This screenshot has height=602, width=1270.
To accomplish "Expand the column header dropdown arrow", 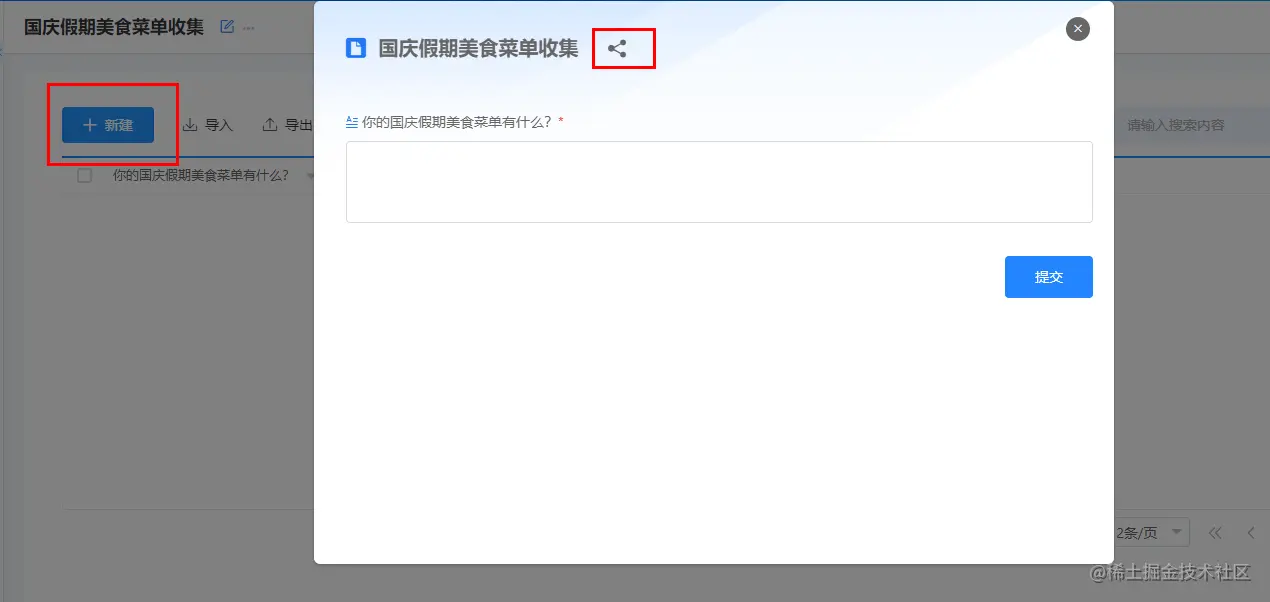I will click(309, 176).
